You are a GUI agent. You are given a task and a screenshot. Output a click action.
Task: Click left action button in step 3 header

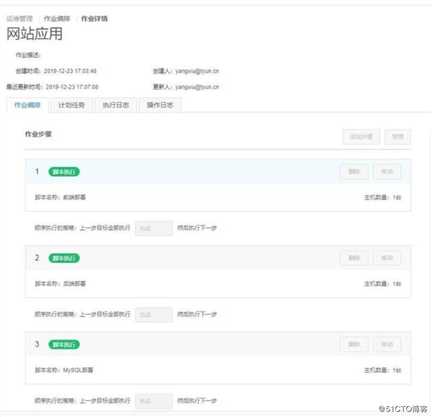(354, 344)
